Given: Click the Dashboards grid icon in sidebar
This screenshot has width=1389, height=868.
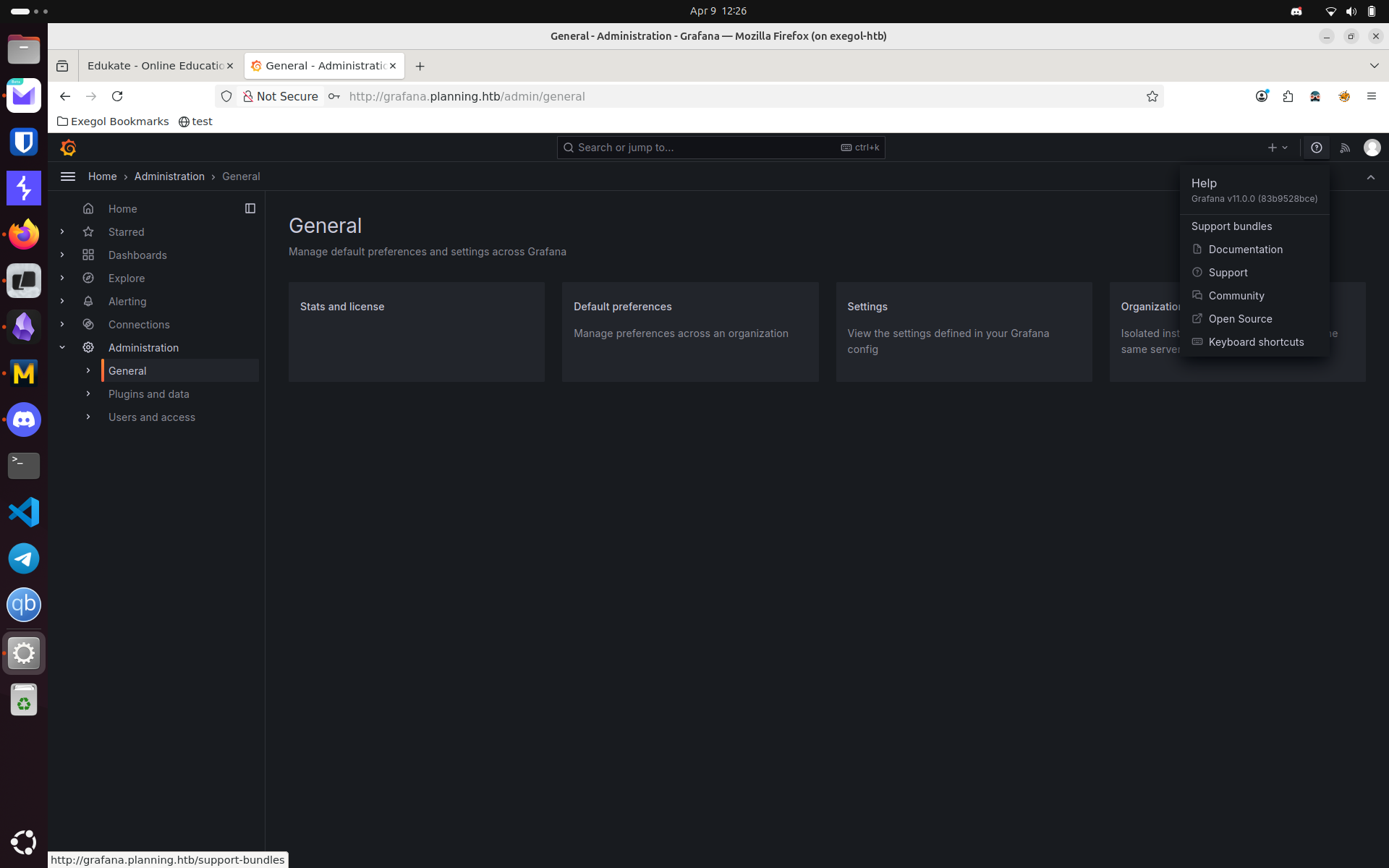Looking at the screenshot, I should (88, 255).
